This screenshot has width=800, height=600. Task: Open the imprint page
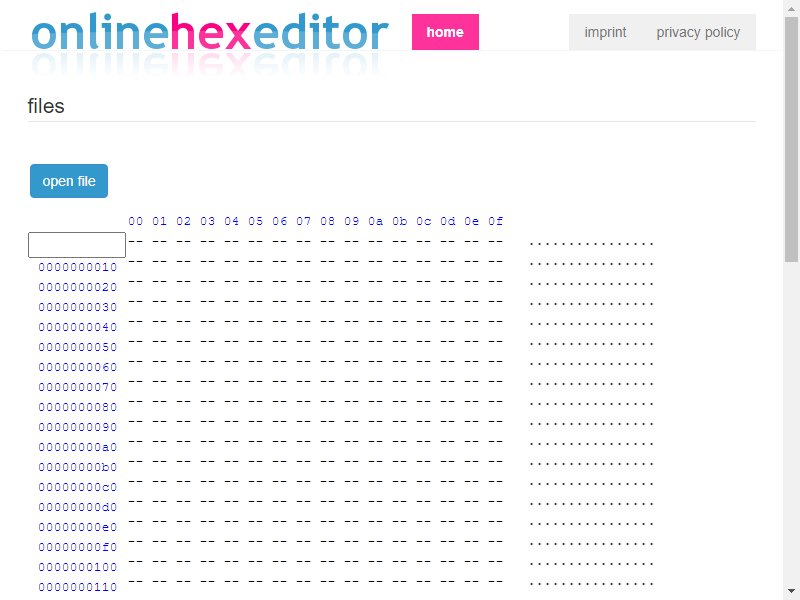(x=605, y=32)
